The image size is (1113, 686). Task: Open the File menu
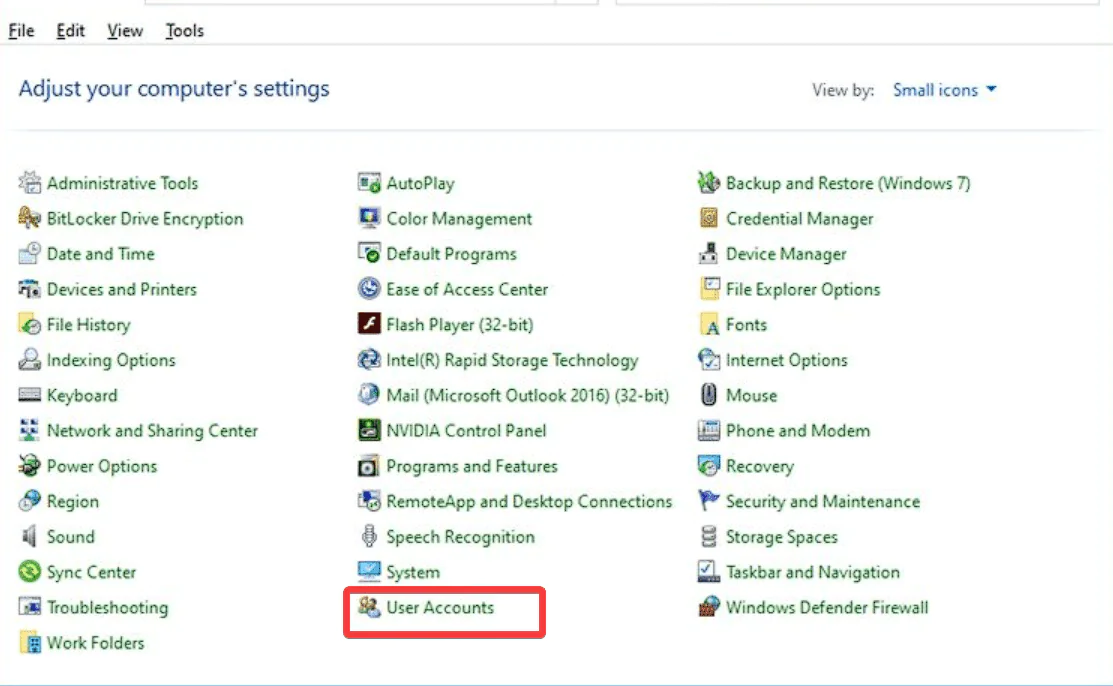(x=21, y=31)
